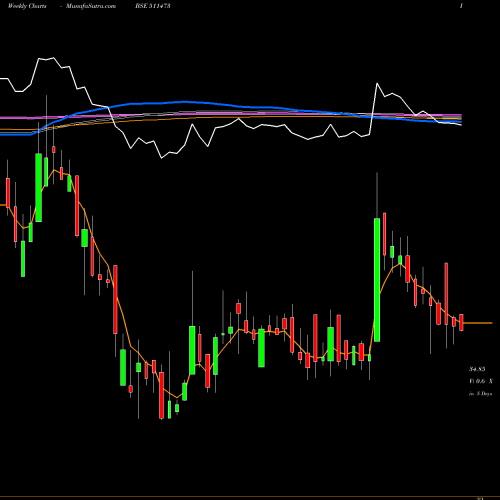Click the orange current-price line extension
The height and width of the screenshot is (500, 500).
[478, 323]
